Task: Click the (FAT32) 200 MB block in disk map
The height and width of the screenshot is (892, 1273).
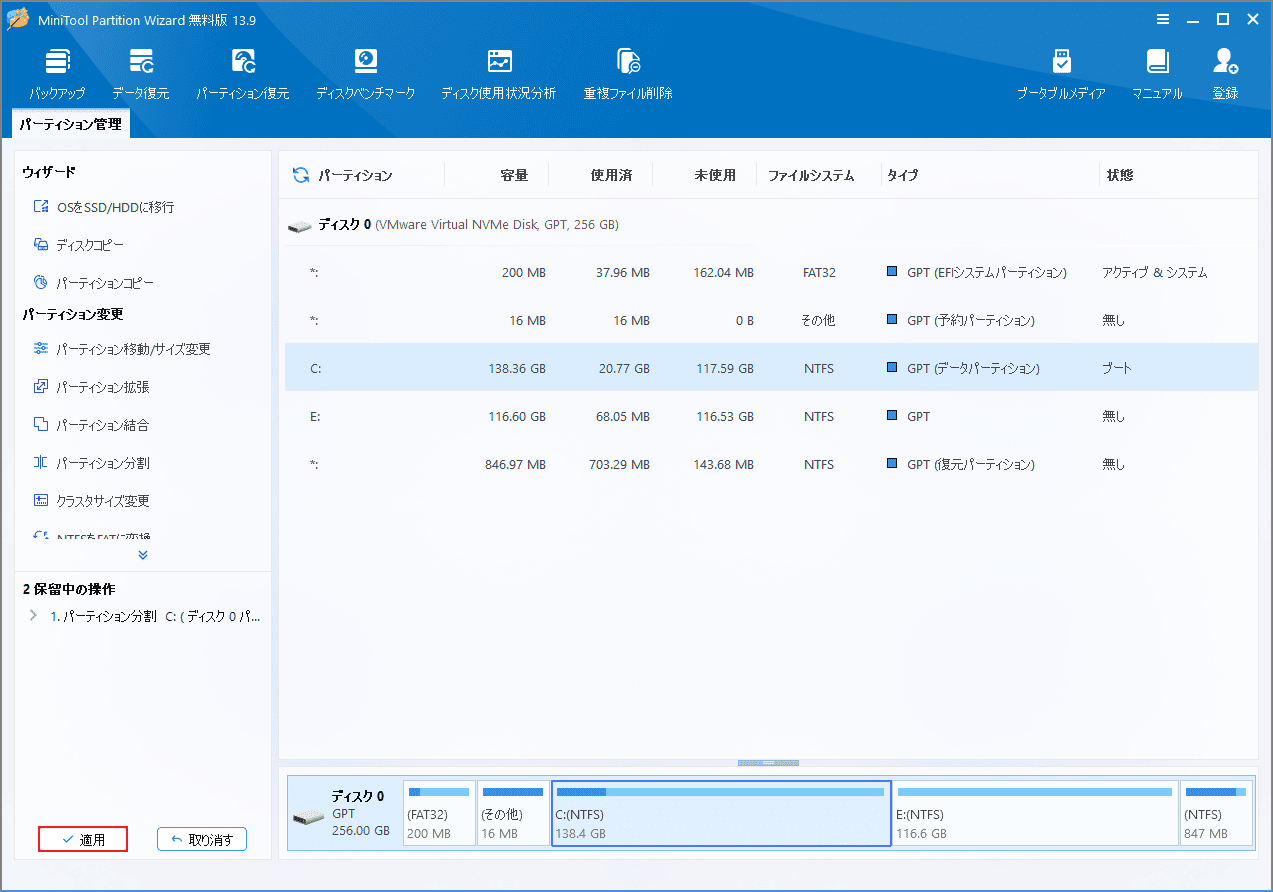Action: coord(439,813)
